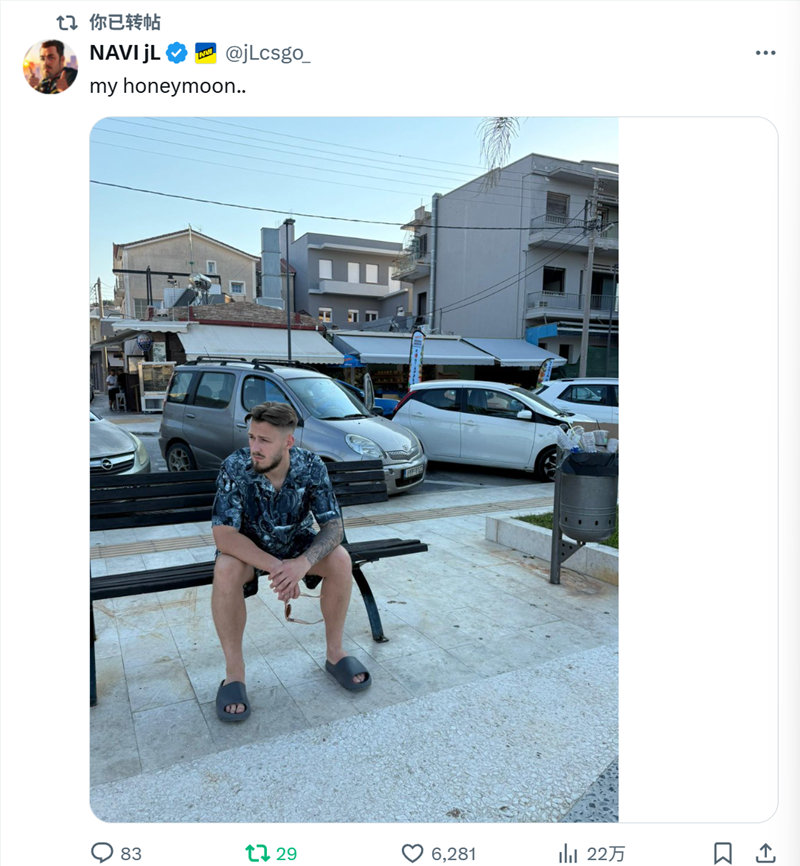
Task: Click the 29 reposts count
Action: (286, 854)
